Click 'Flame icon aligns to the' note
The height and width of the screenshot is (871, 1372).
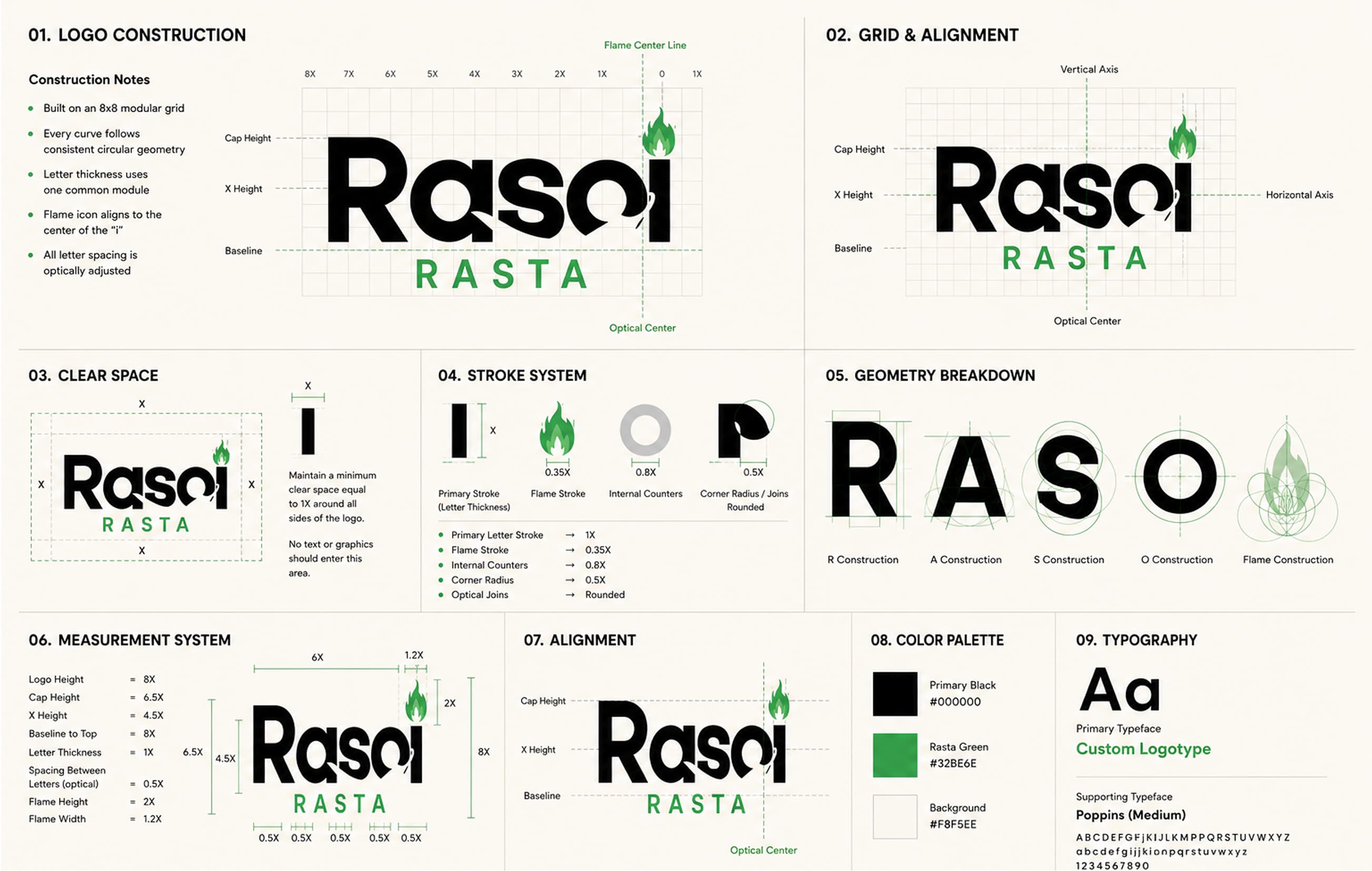click(103, 214)
